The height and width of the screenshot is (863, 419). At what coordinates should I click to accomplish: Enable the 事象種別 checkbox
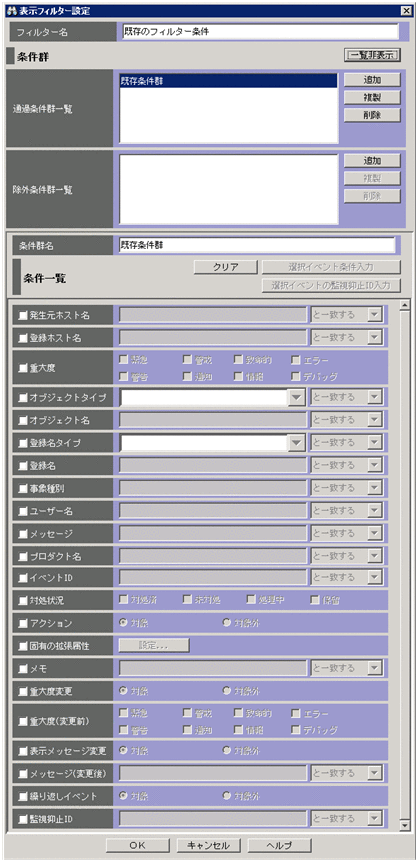pos(23,488)
